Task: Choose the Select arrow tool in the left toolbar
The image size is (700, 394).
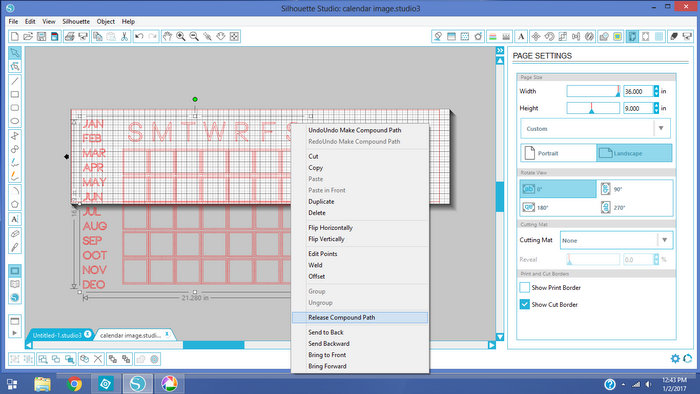Action: coord(15,53)
